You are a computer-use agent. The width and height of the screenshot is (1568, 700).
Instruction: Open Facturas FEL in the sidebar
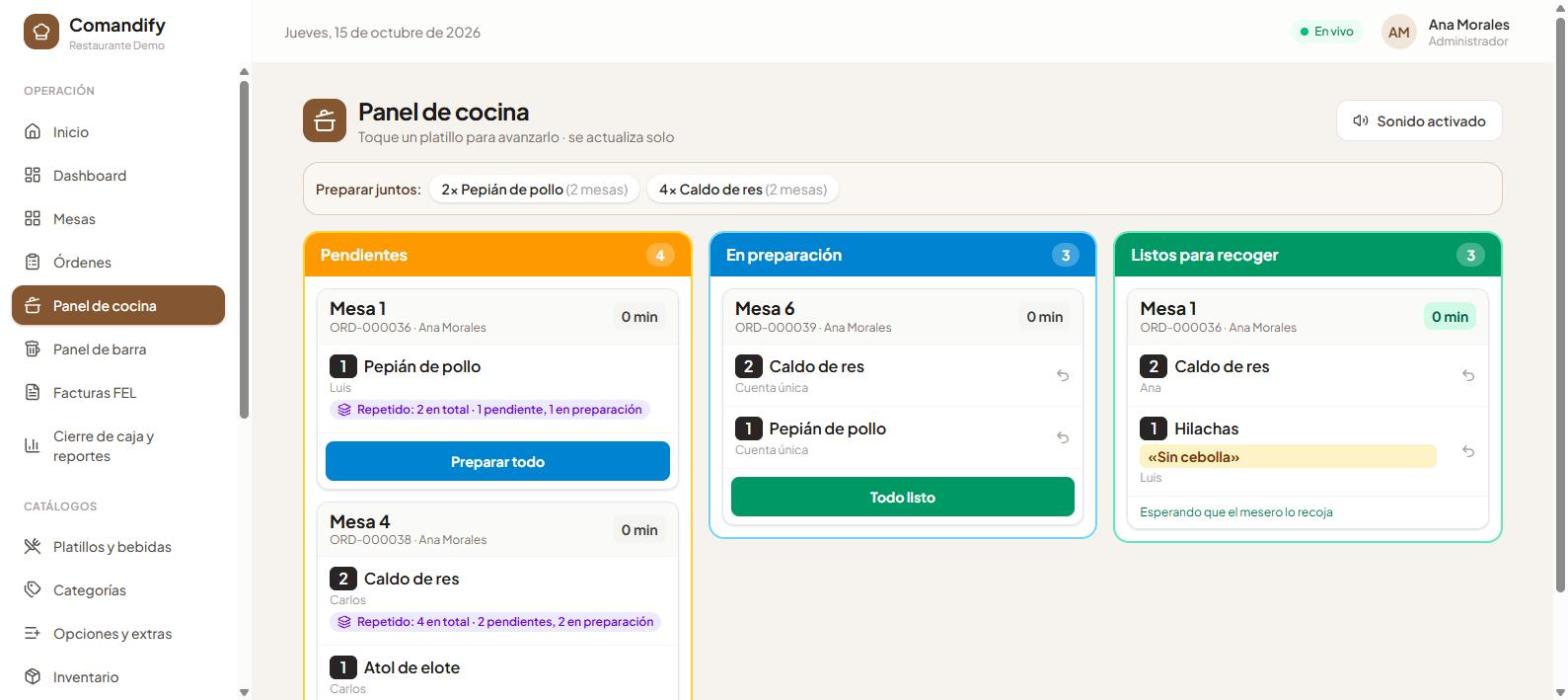pos(118,393)
